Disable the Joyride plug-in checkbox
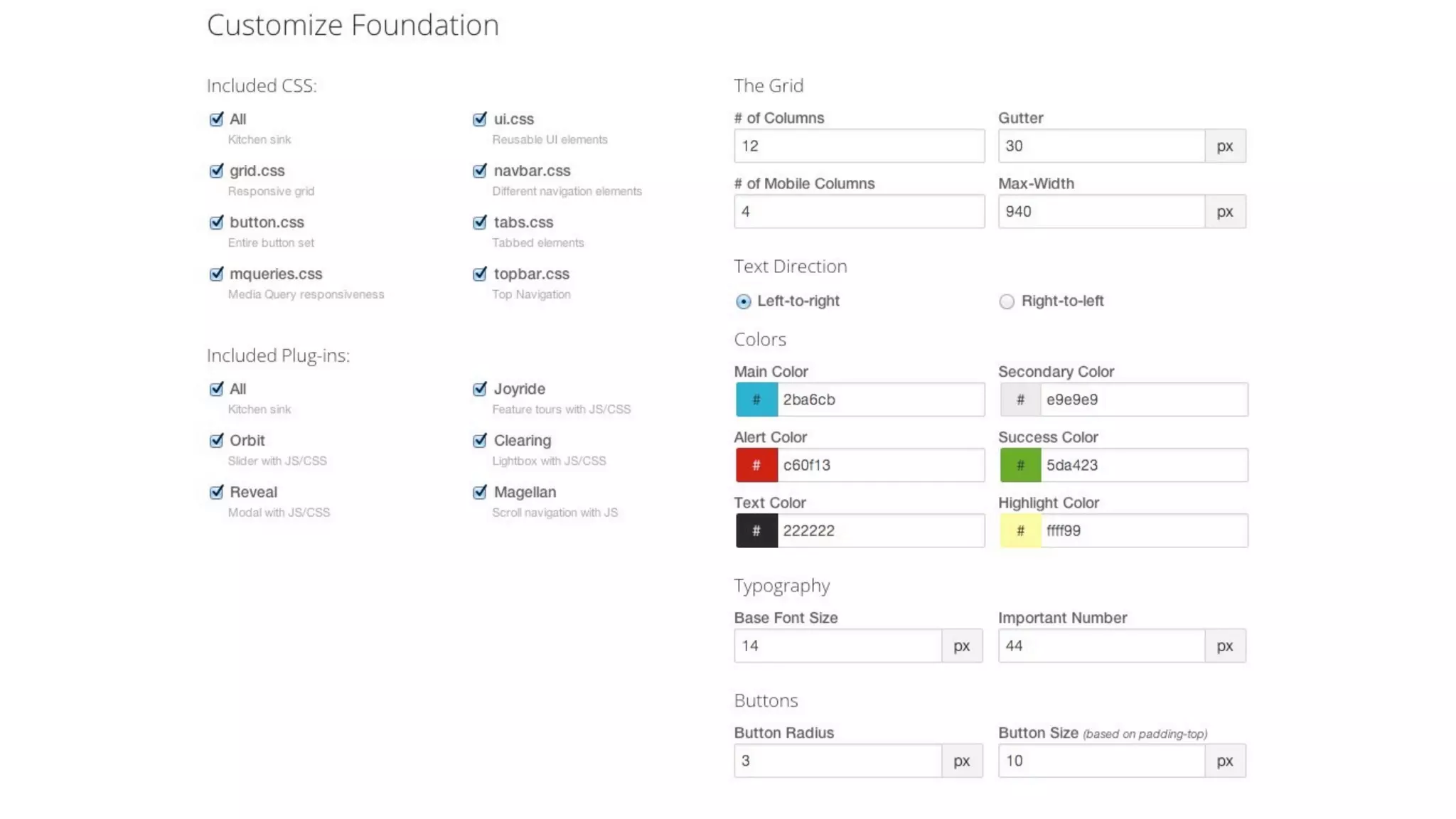This screenshot has height=819, width=1456. click(480, 389)
